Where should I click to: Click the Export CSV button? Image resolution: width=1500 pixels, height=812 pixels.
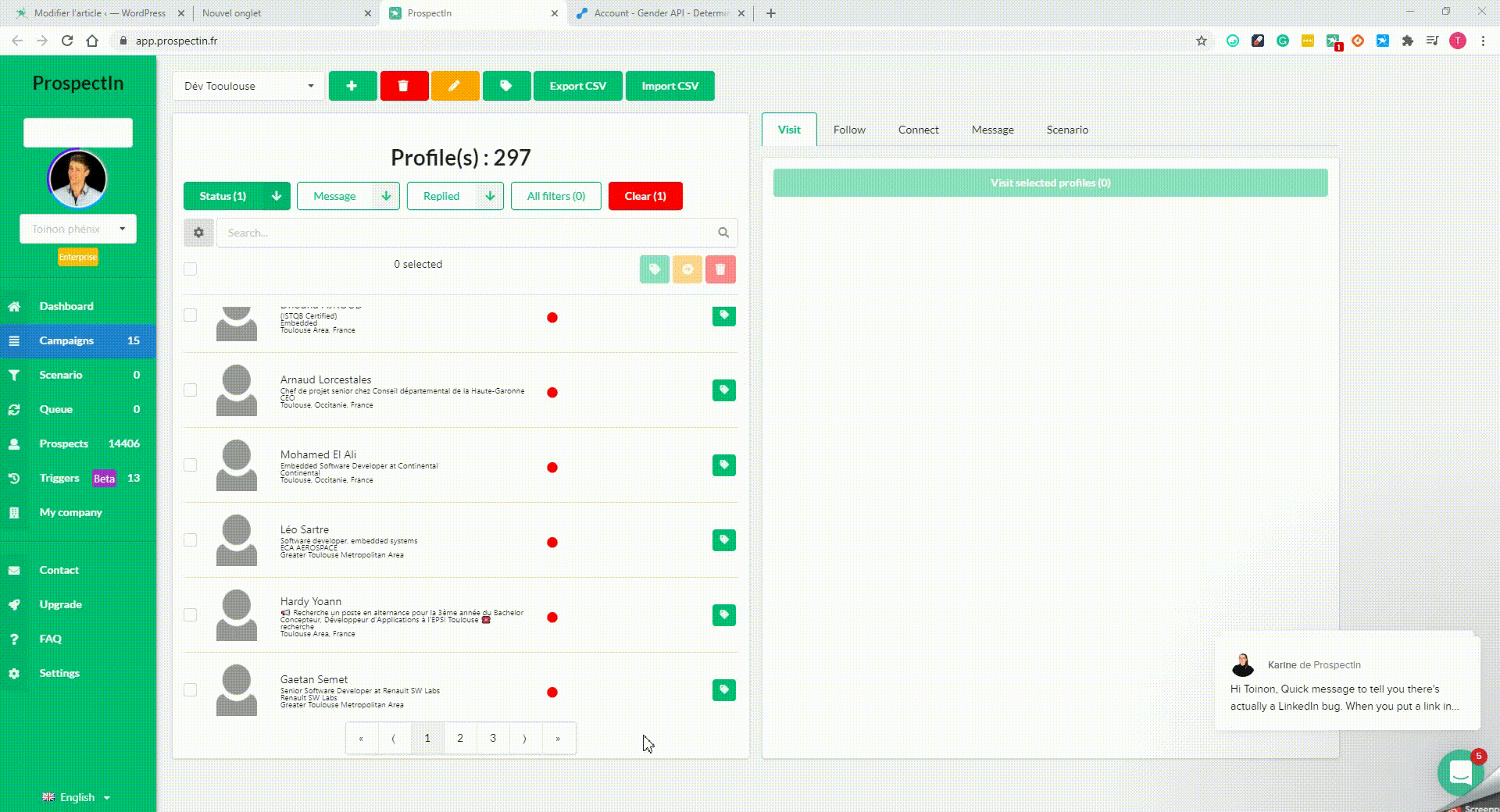577,86
